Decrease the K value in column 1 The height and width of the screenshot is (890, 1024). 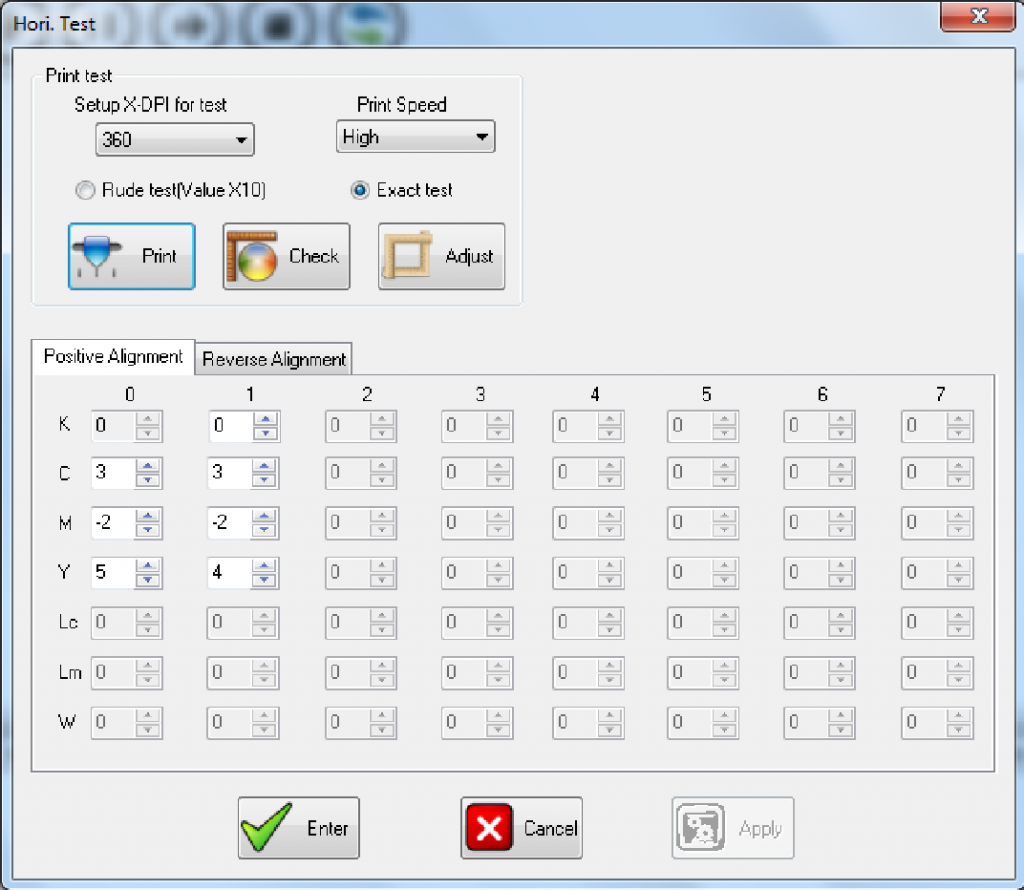(x=264, y=434)
